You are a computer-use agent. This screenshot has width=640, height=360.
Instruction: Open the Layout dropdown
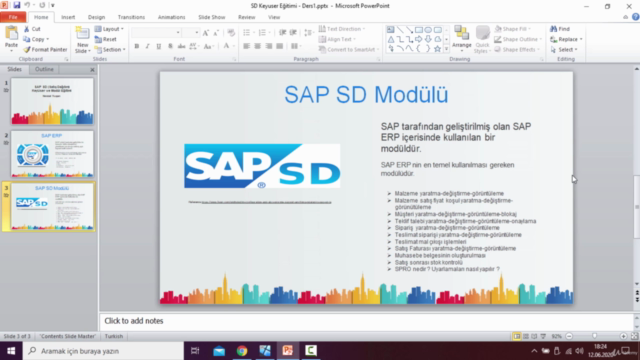click(x=109, y=29)
